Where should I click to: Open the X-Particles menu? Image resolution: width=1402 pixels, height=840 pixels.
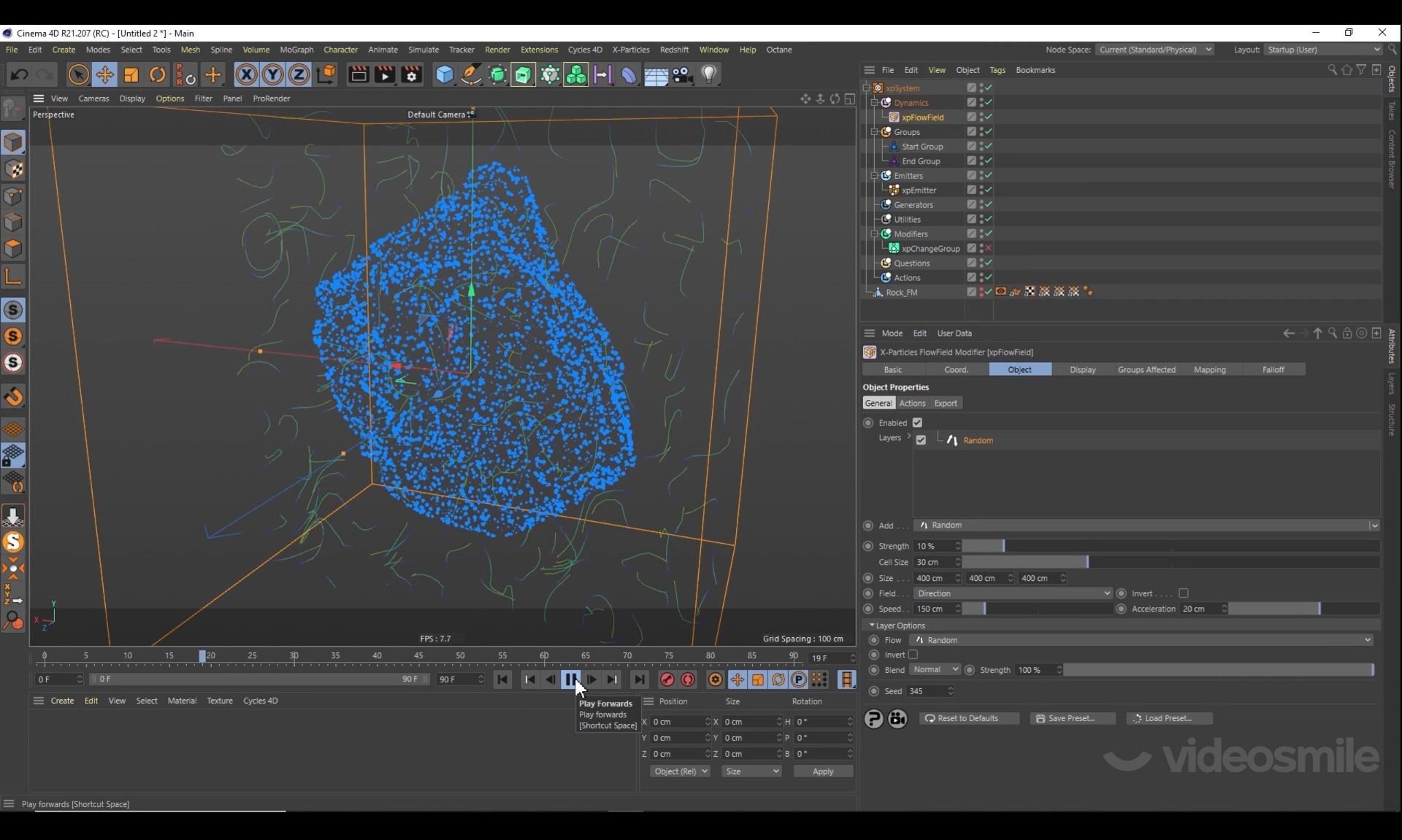click(x=630, y=50)
